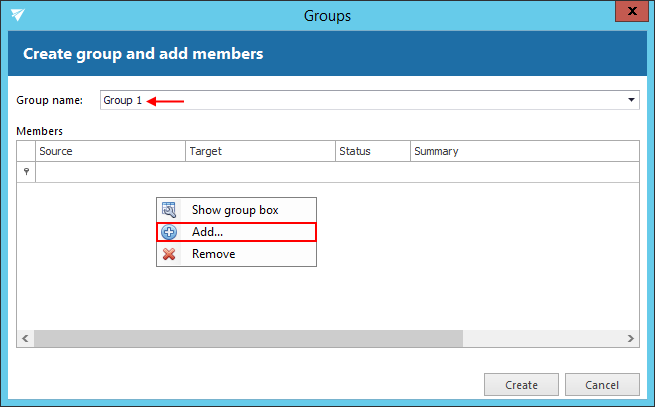Click the filter row cell under Source
Screen dimensions: 655x407
[x=110, y=172]
